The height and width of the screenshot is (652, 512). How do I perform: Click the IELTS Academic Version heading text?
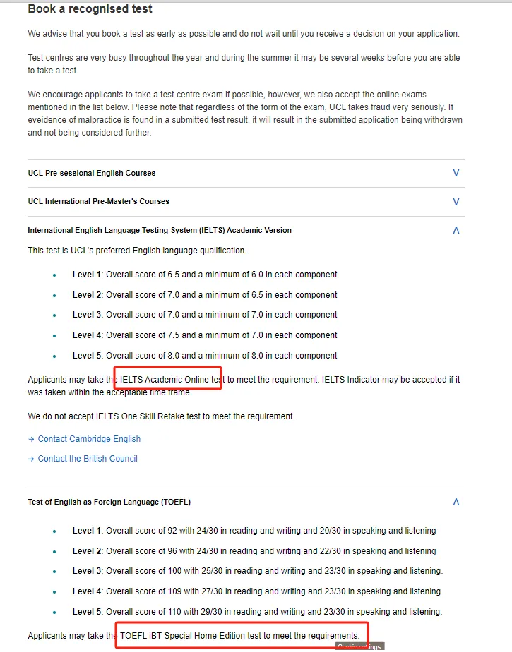[160, 230]
